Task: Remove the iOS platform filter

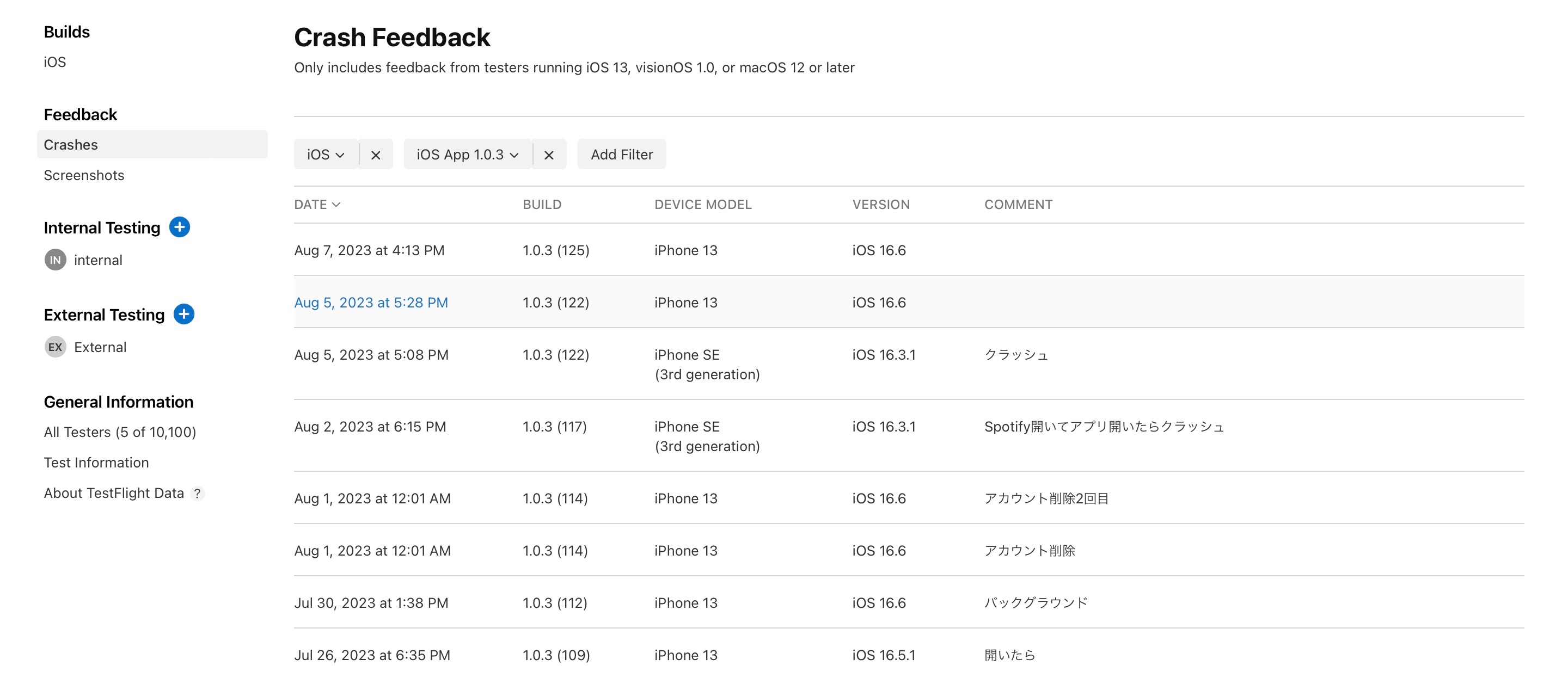Action: pos(376,155)
